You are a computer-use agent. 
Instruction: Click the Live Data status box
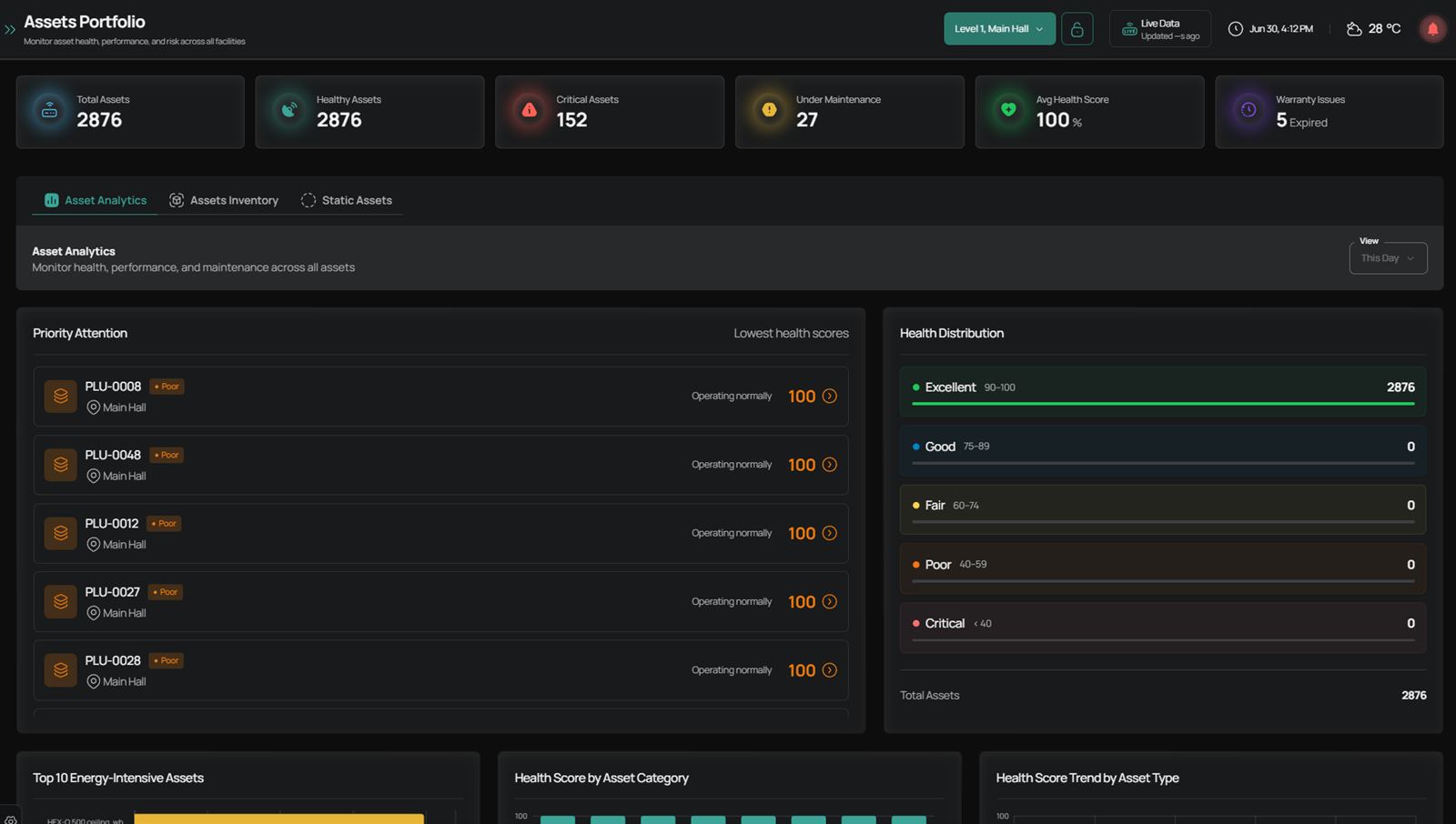[1160, 29]
